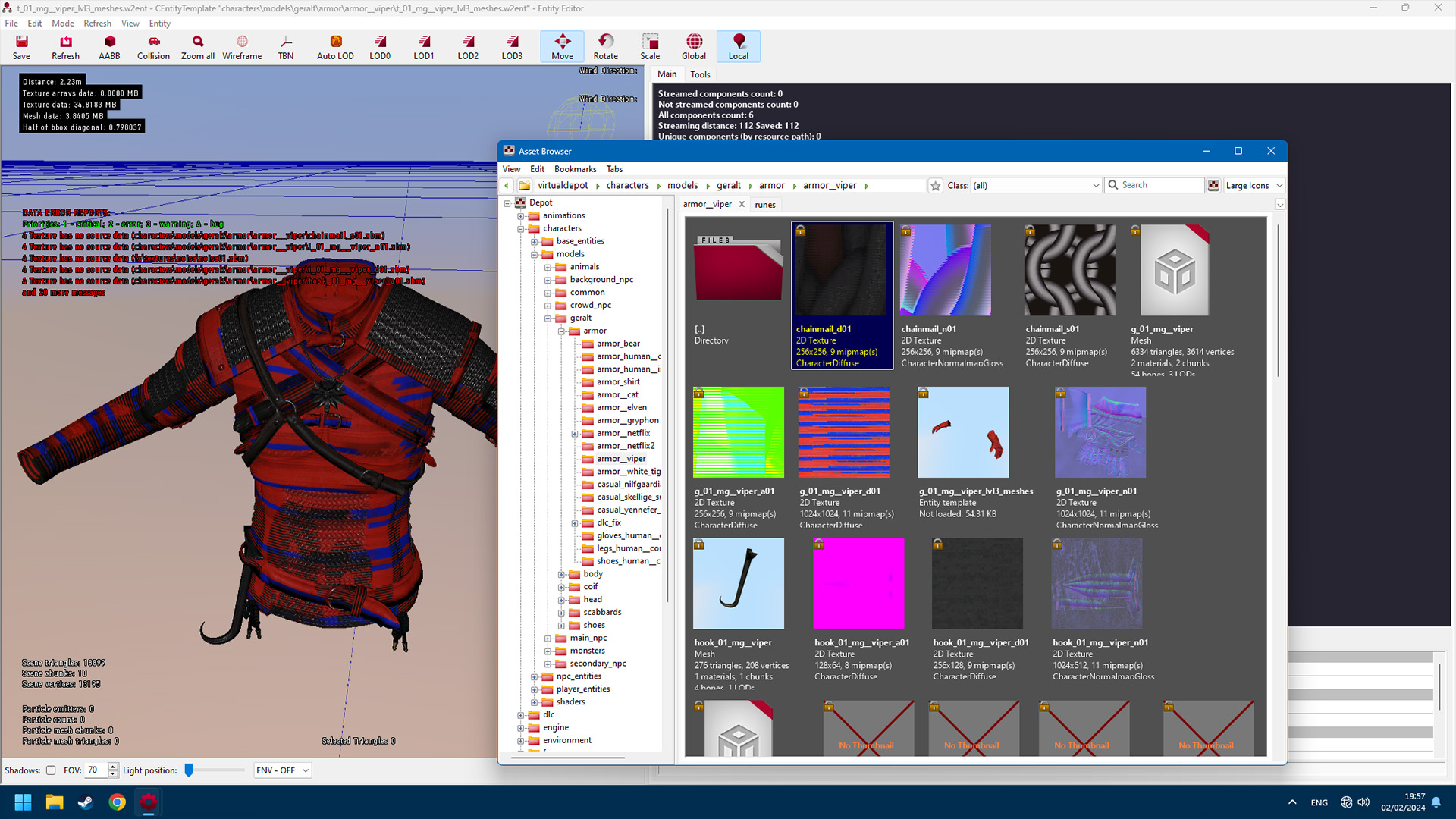Click the Windows Start button
The width and height of the screenshot is (1456, 819).
coord(23,802)
